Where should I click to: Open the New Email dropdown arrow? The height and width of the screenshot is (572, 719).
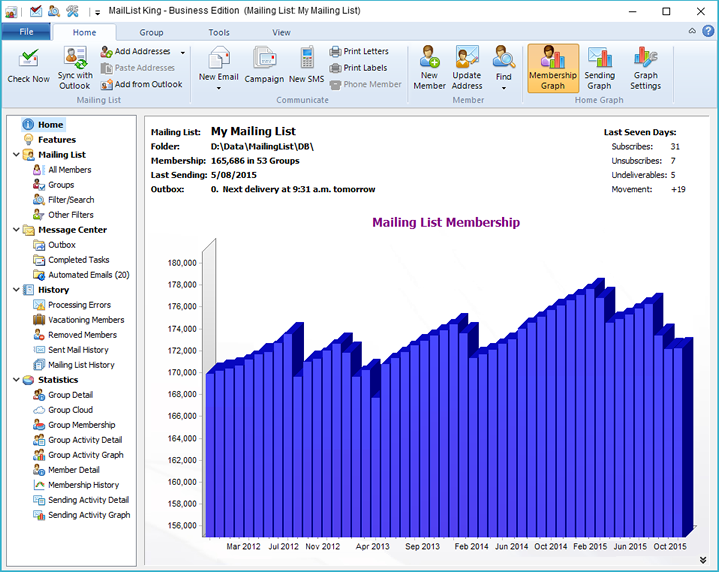(x=218, y=88)
